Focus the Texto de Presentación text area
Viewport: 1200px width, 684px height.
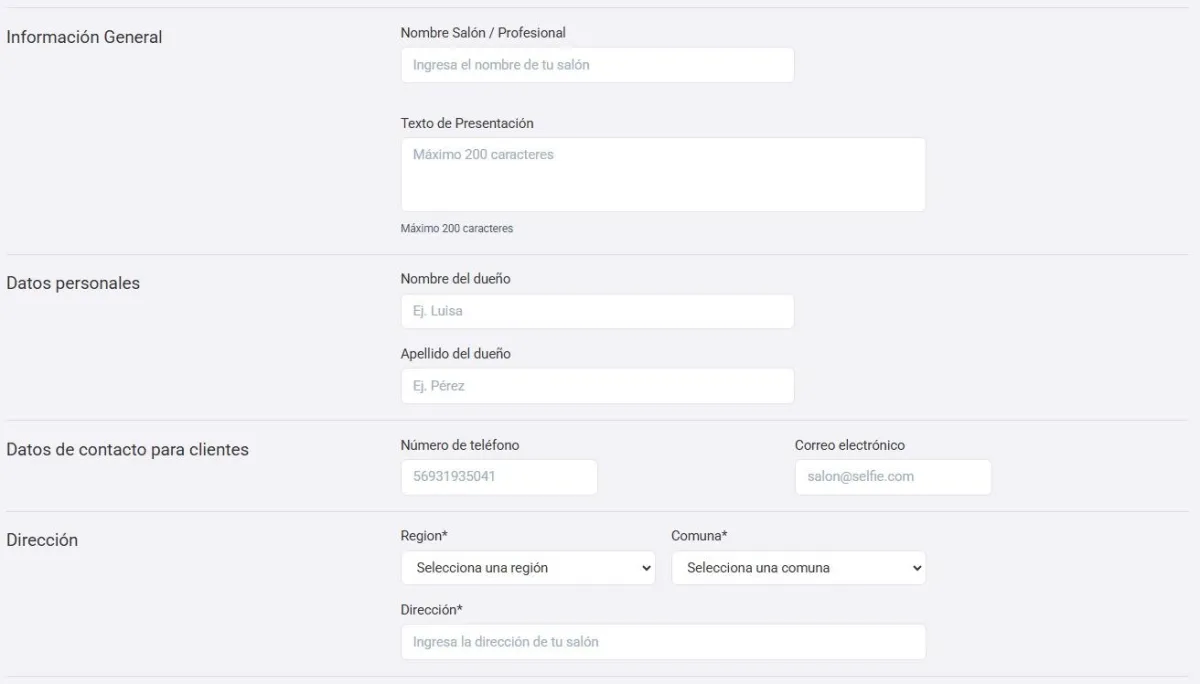point(662,174)
